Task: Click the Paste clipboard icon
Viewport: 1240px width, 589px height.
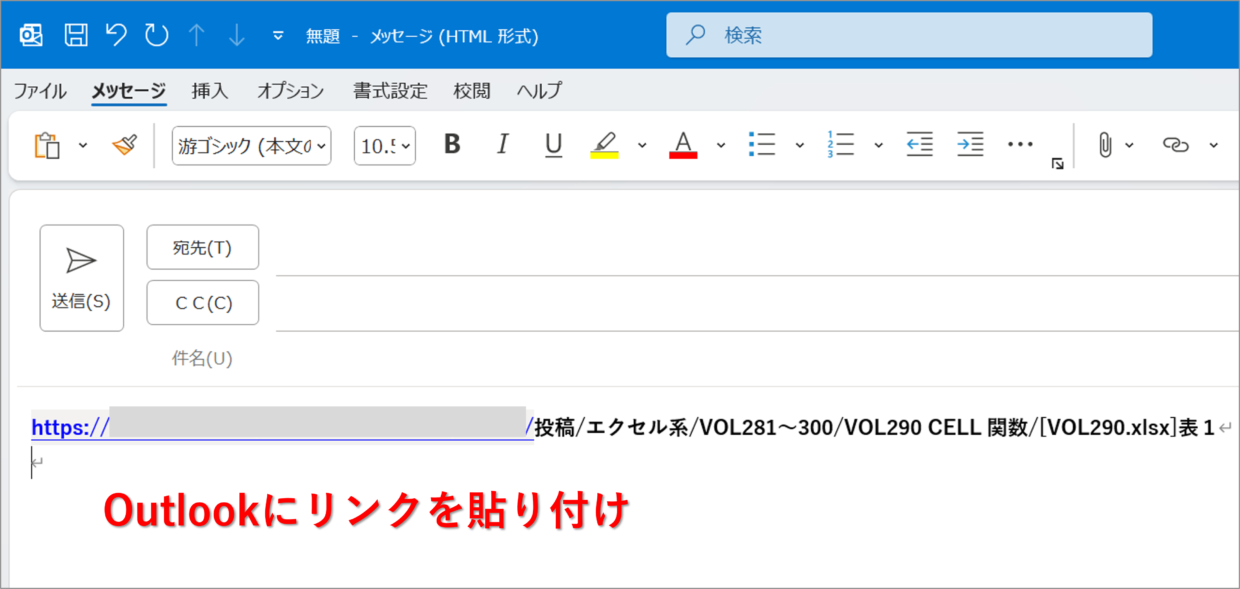Action: click(x=47, y=145)
